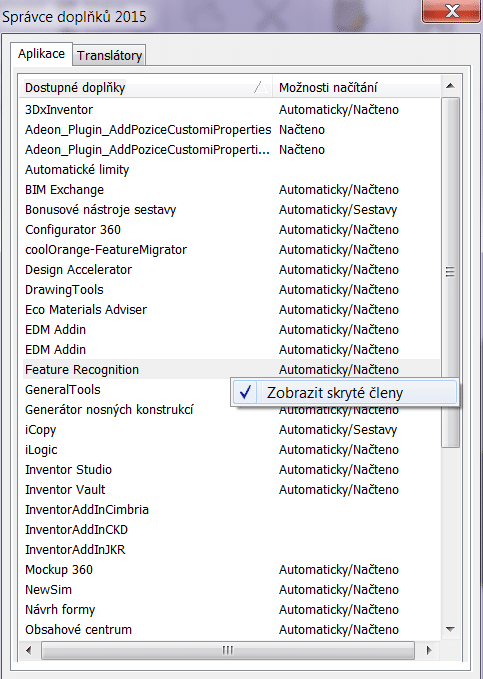Select the iCopy add-in
This screenshot has height=679, width=483.
230,430
